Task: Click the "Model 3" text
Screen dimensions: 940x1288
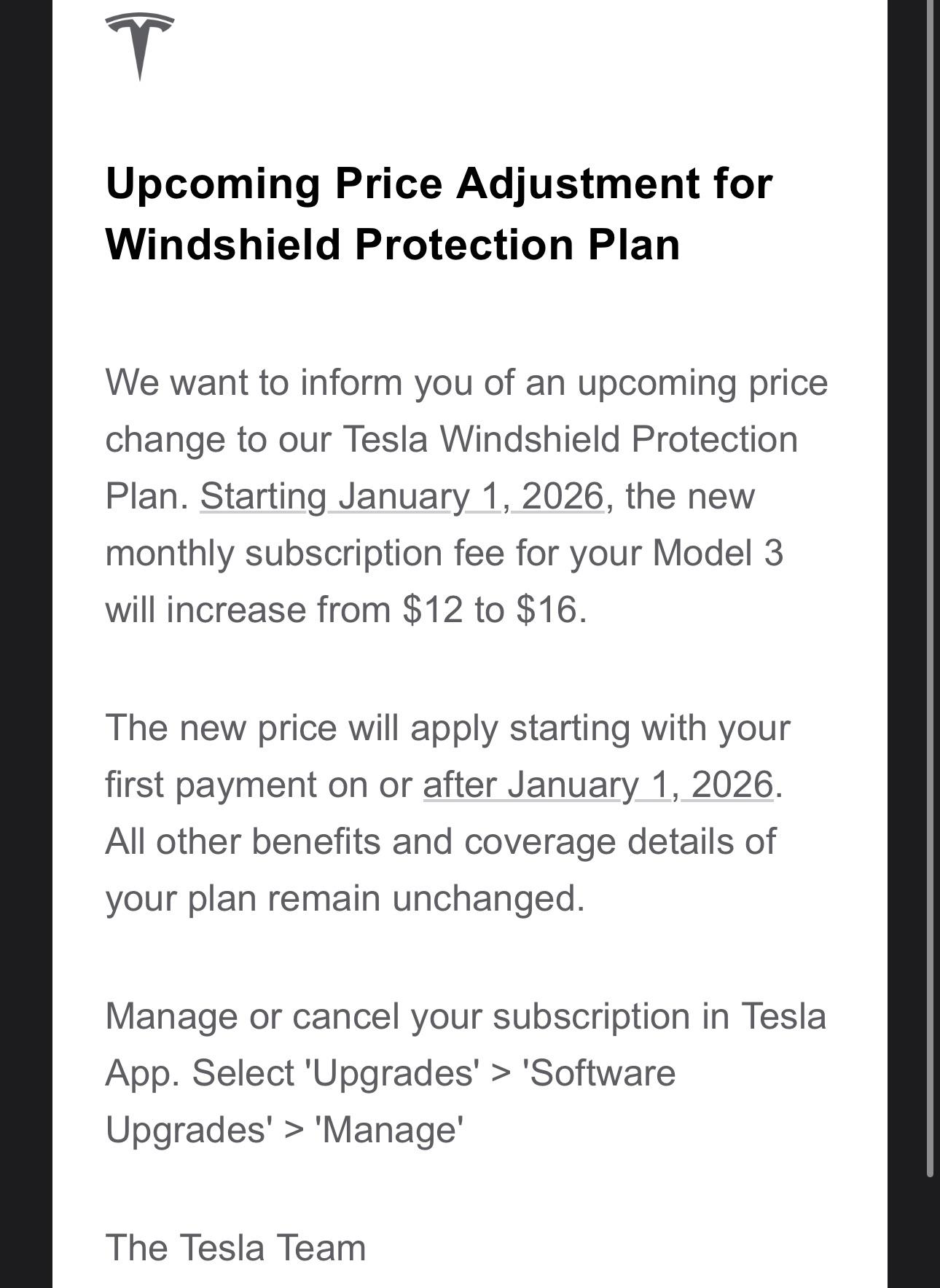Action: click(x=717, y=553)
